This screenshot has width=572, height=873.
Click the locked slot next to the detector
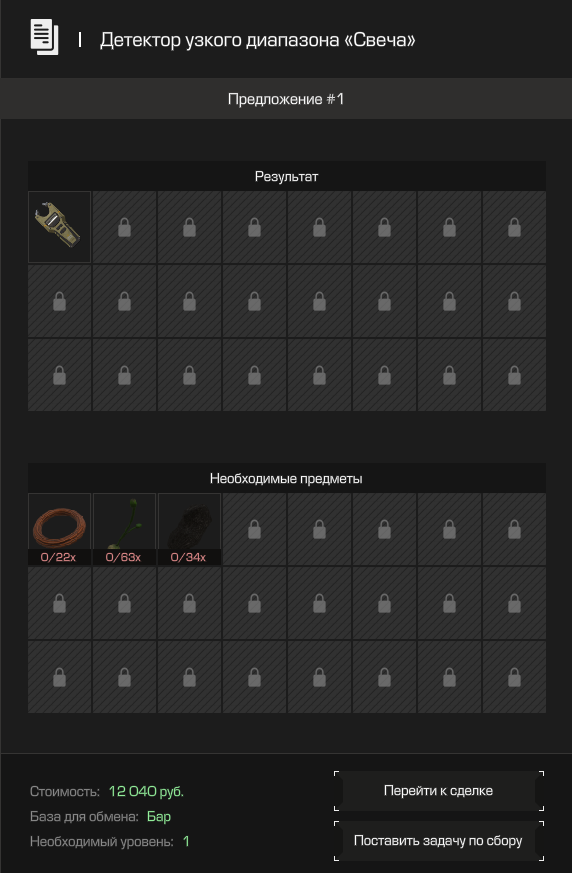click(x=124, y=227)
